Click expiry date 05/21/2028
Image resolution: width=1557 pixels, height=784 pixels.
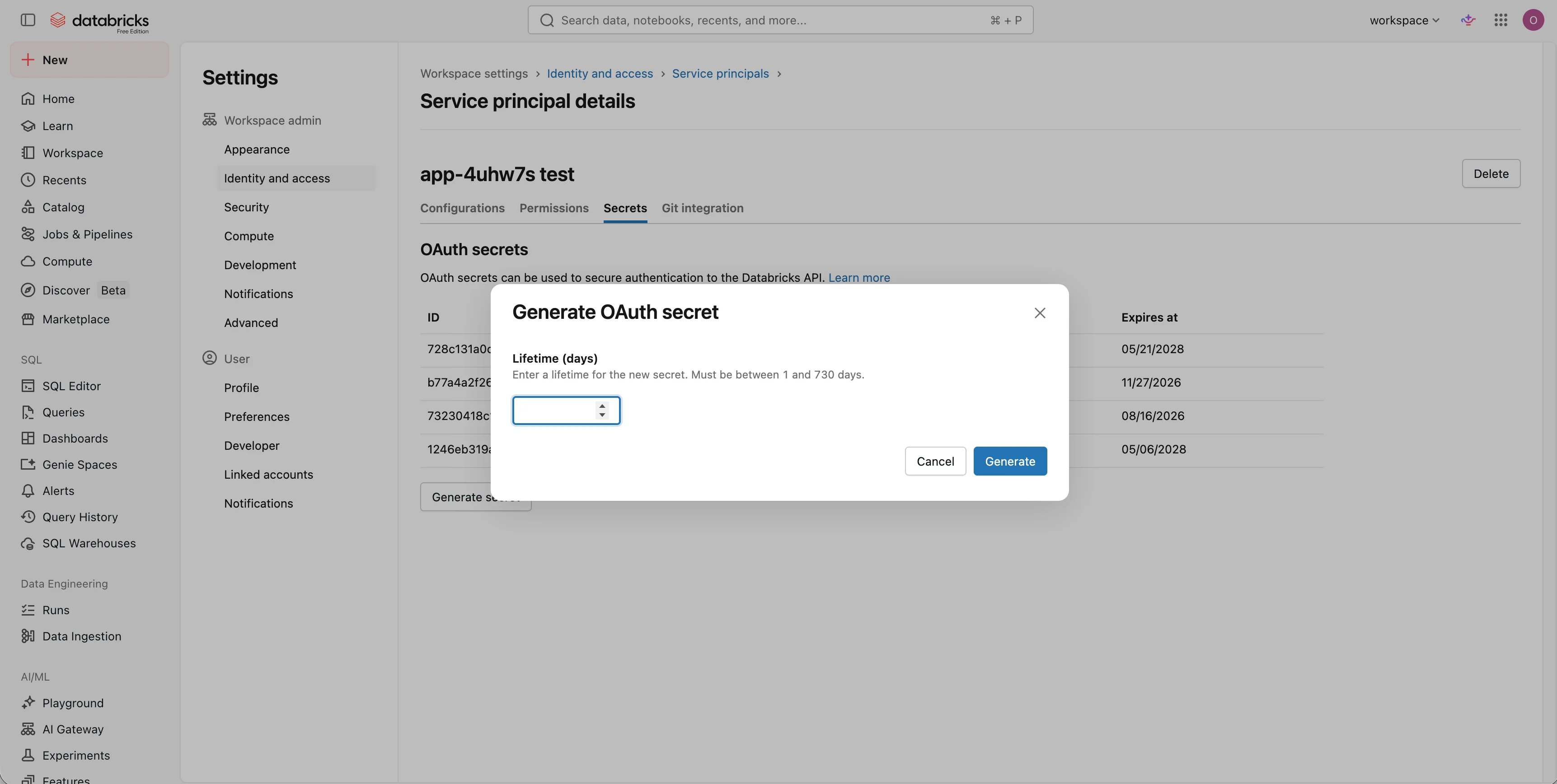pos(1152,349)
